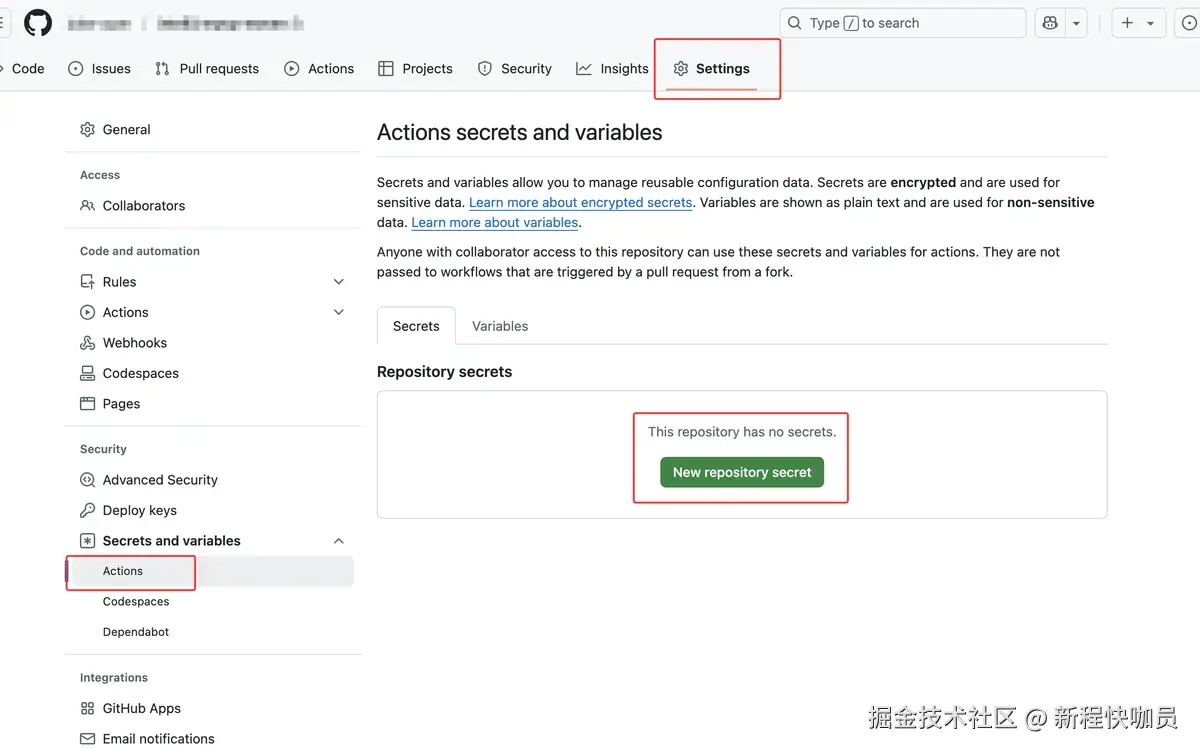Screen dimensions: 1200x753
Task: Open the Projects table icon tab
Action: tap(386, 69)
